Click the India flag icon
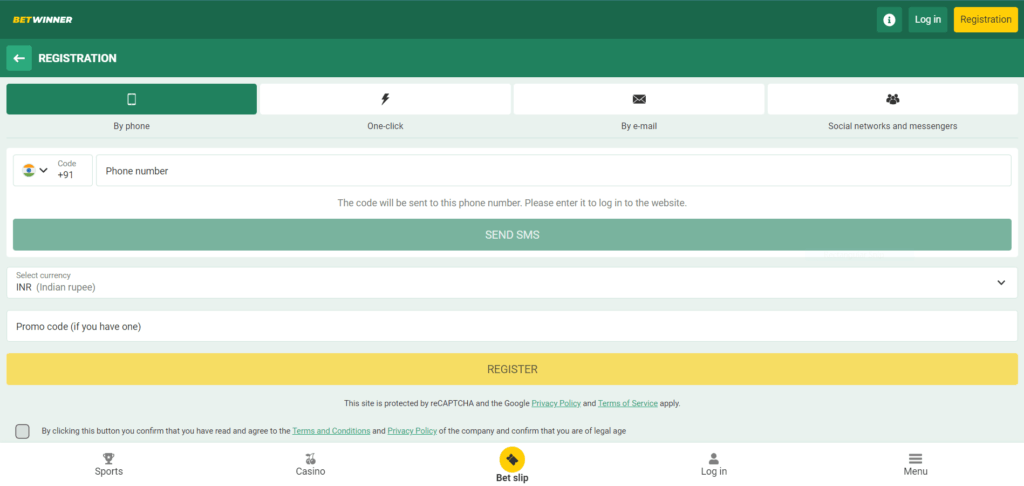 (29, 170)
